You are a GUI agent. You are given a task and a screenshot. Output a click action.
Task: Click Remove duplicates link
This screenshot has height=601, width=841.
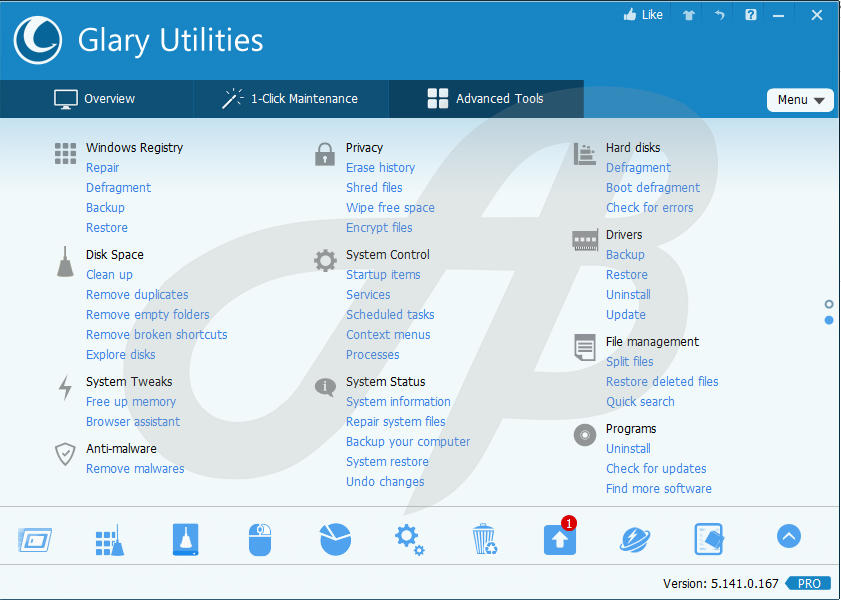point(137,294)
